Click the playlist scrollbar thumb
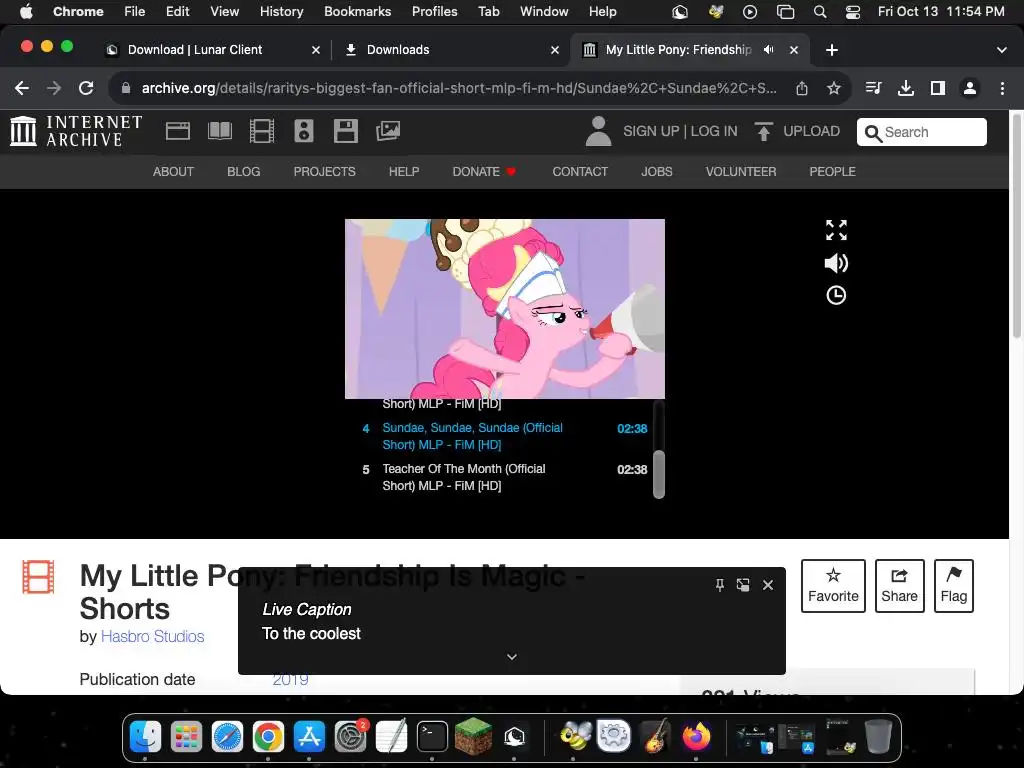Screen dimensions: 1024x768 tap(659, 474)
